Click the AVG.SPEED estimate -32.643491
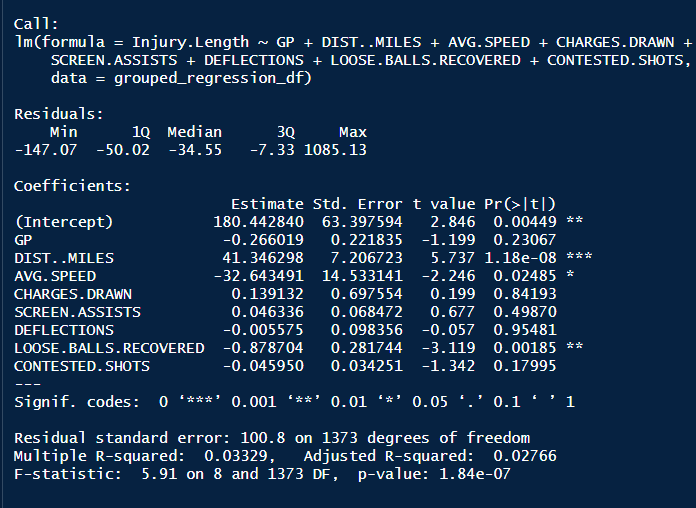 click(x=258, y=276)
